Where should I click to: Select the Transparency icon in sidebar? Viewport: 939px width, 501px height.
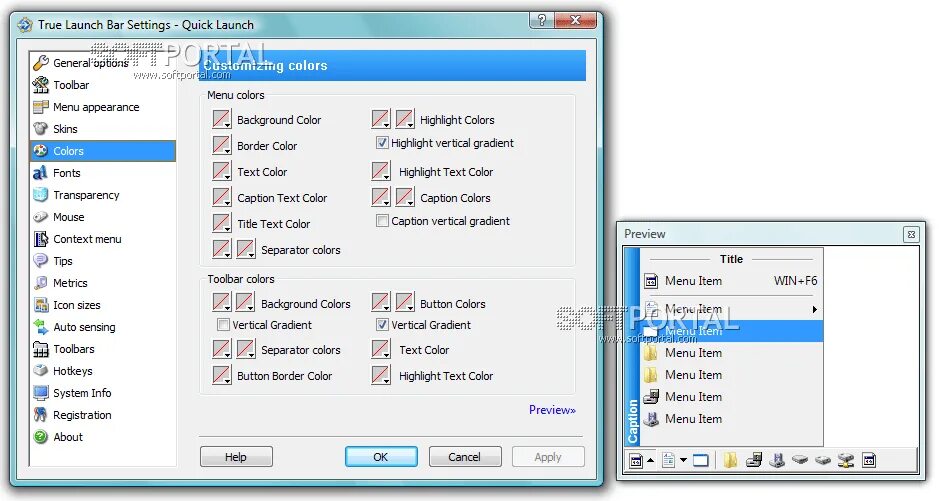point(41,195)
